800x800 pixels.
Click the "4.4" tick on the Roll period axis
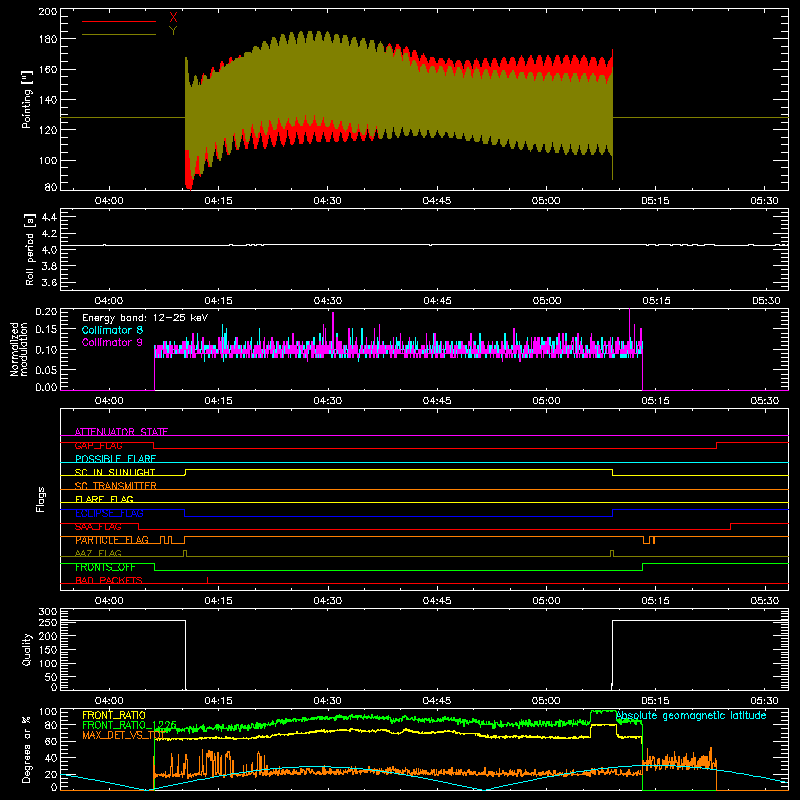tap(49, 217)
